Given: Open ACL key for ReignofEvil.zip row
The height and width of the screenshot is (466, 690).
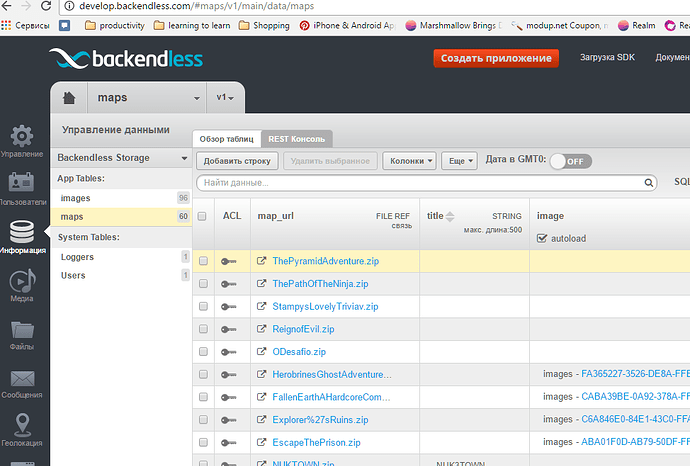Looking at the screenshot, I should click(228, 330).
